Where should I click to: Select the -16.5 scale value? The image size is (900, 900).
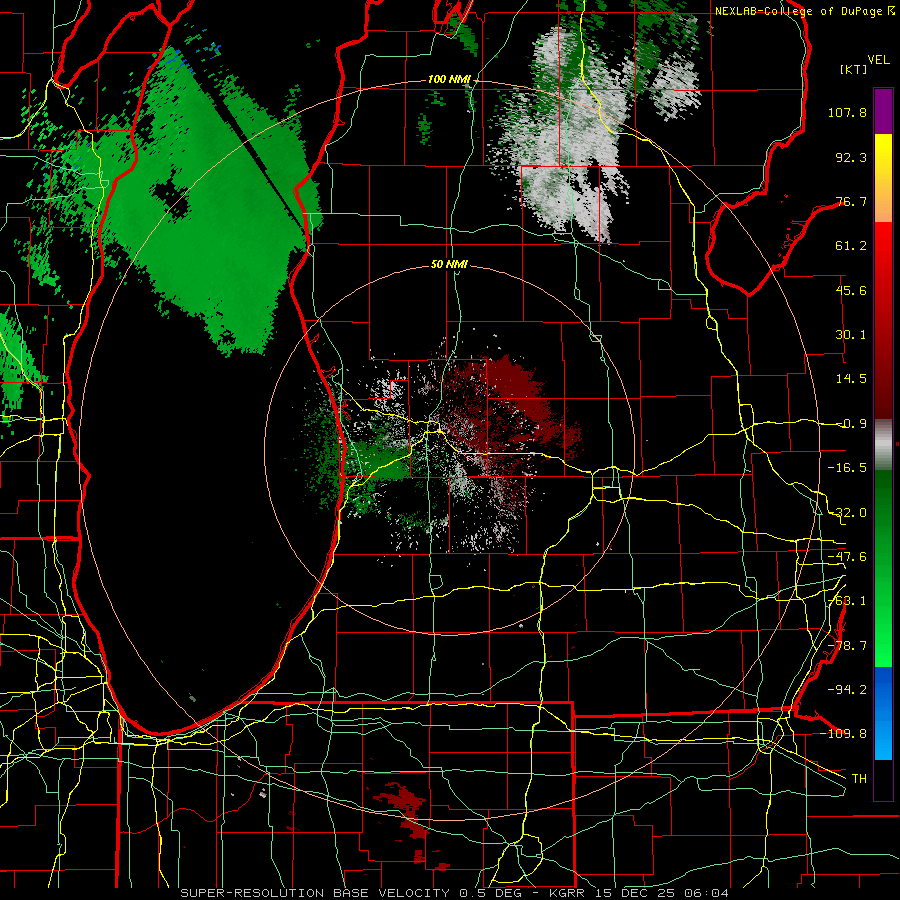[847, 468]
